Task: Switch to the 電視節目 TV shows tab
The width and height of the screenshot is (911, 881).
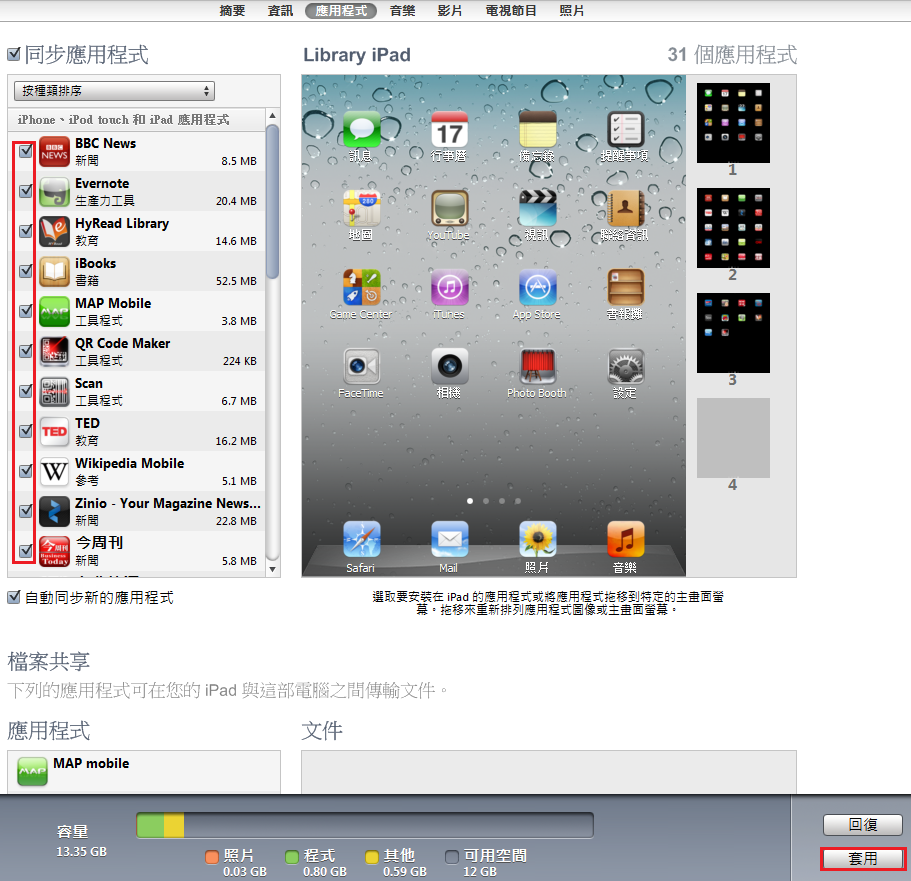Action: tap(511, 10)
